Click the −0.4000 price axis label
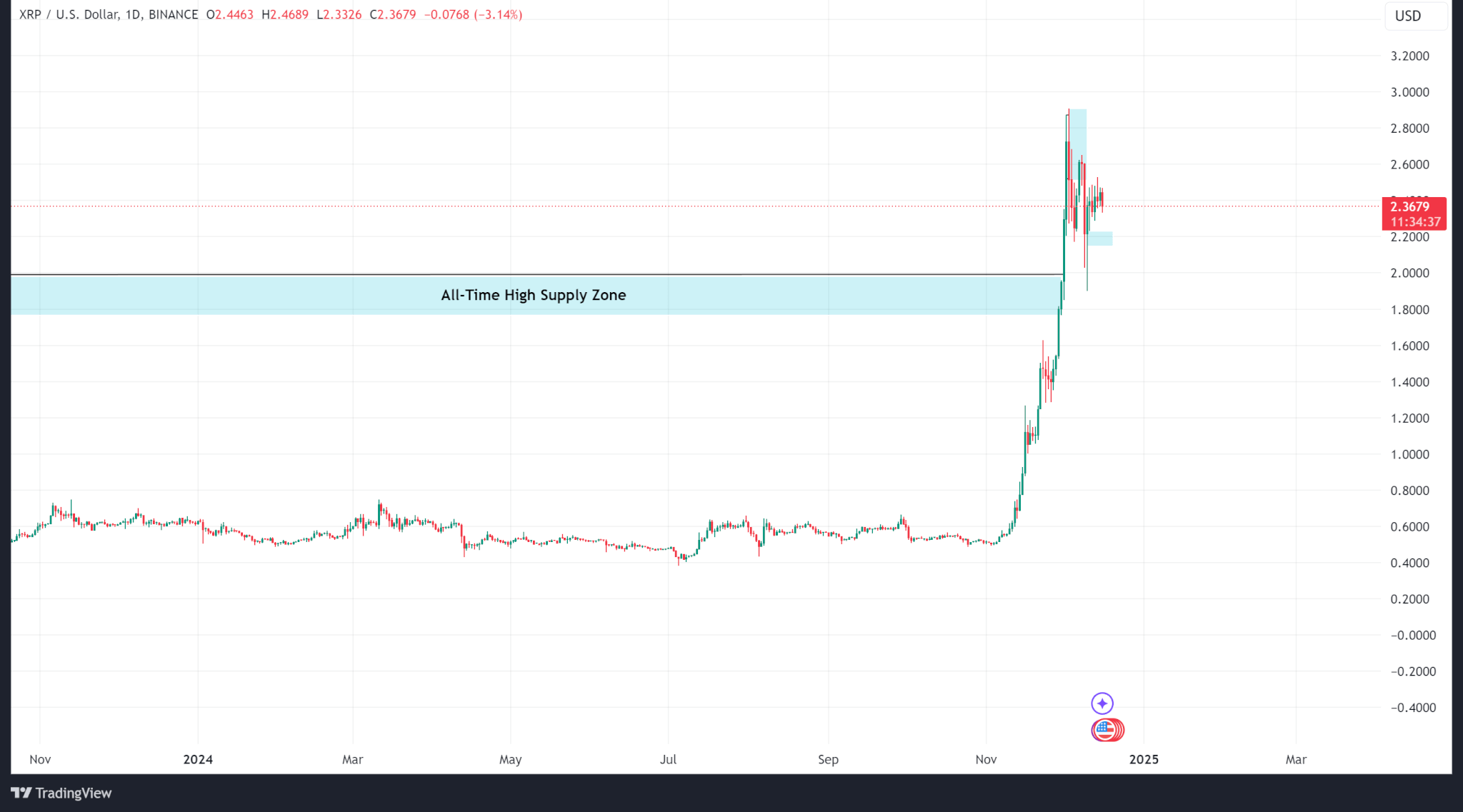Viewport: 1463px width, 812px height. point(1412,708)
